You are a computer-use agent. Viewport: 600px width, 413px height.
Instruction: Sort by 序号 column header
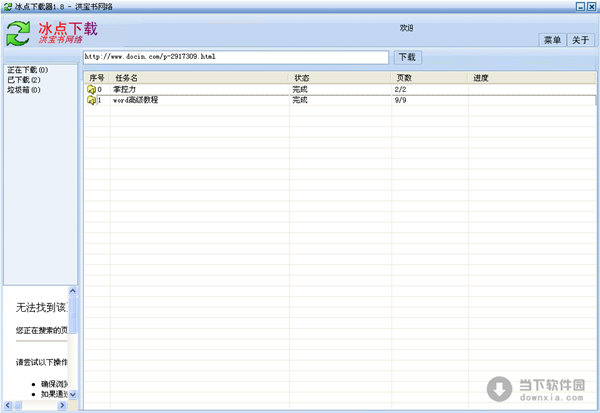pyautogui.click(x=97, y=78)
